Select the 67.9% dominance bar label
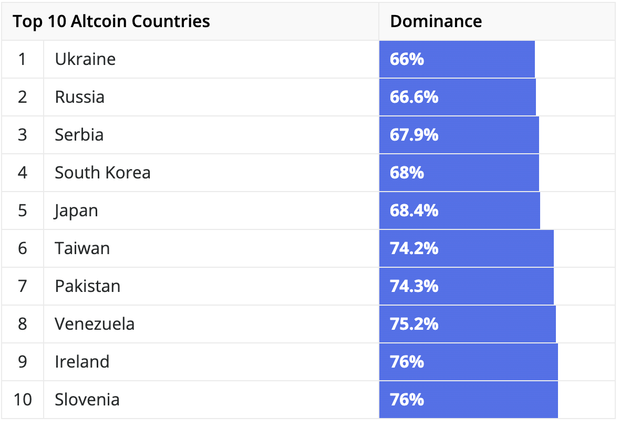Image resolution: width=620 pixels, height=421 pixels. (414, 135)
